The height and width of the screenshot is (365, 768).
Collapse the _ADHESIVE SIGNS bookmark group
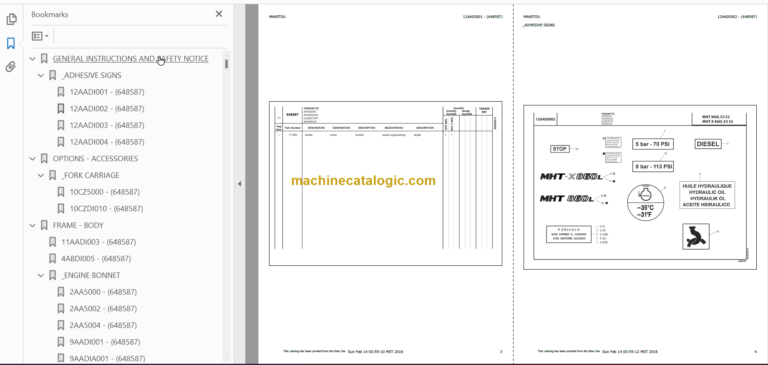click(41, 75)
